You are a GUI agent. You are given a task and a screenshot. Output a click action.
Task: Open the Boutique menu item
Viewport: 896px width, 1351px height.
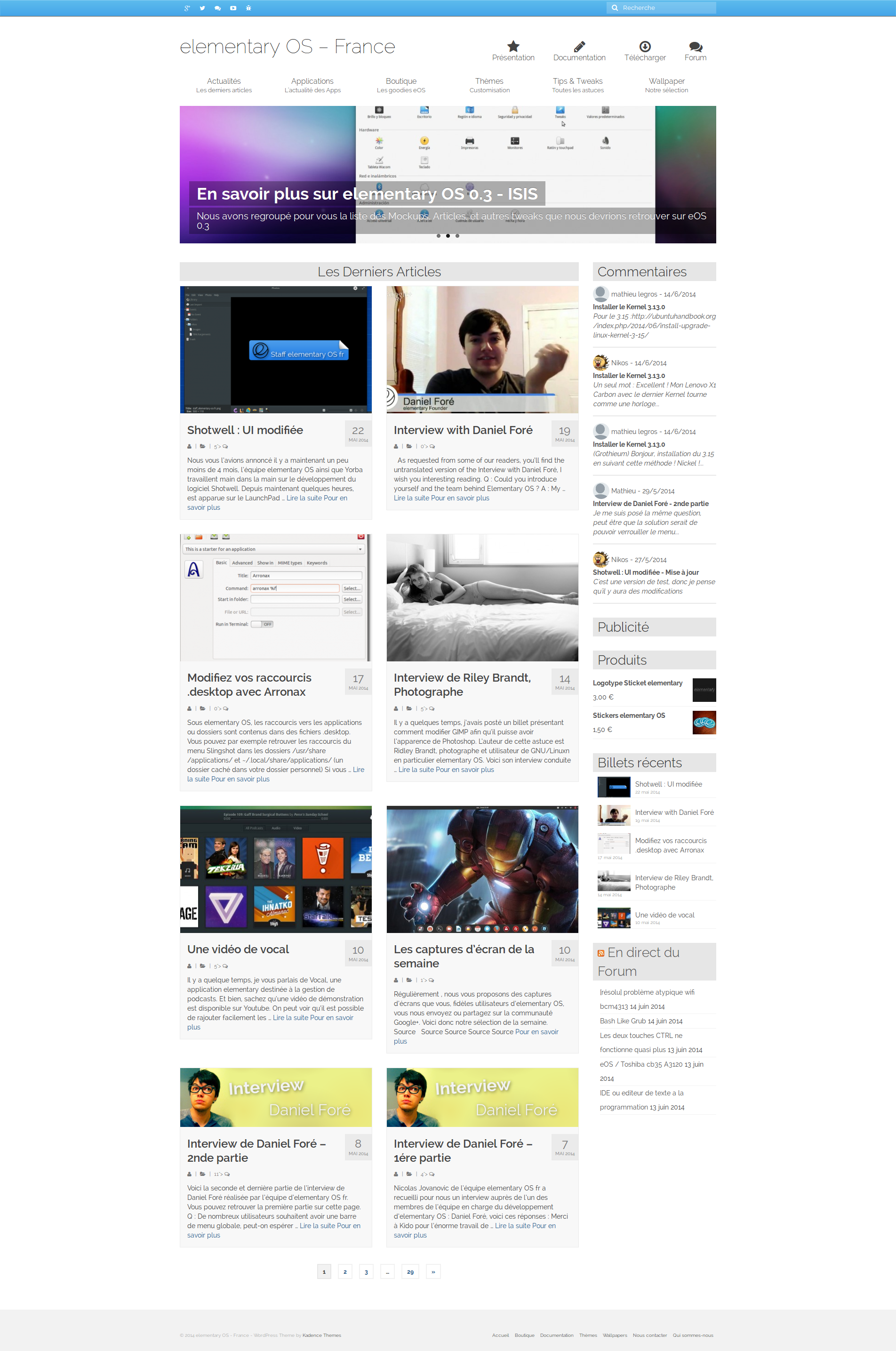pos(401,85)
